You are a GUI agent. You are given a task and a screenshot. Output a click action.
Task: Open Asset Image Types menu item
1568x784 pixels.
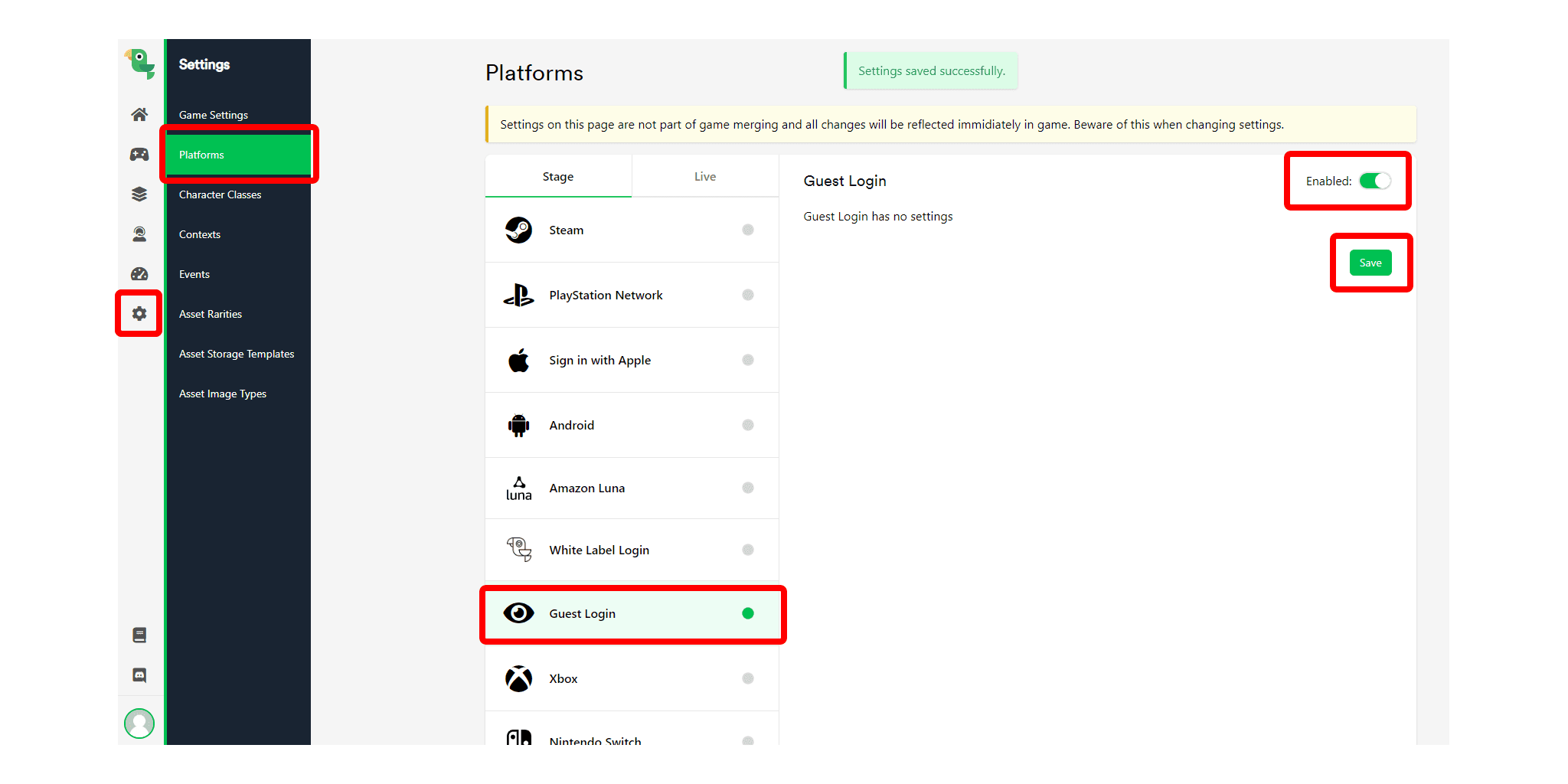pos(238,394)
